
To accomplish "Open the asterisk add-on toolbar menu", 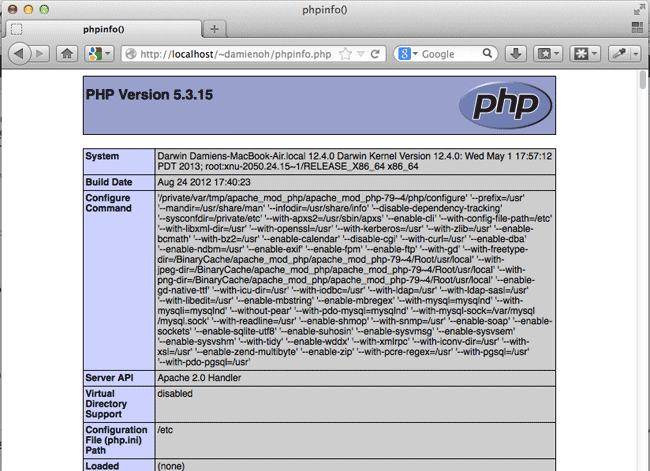I will (x=585, y=54).
